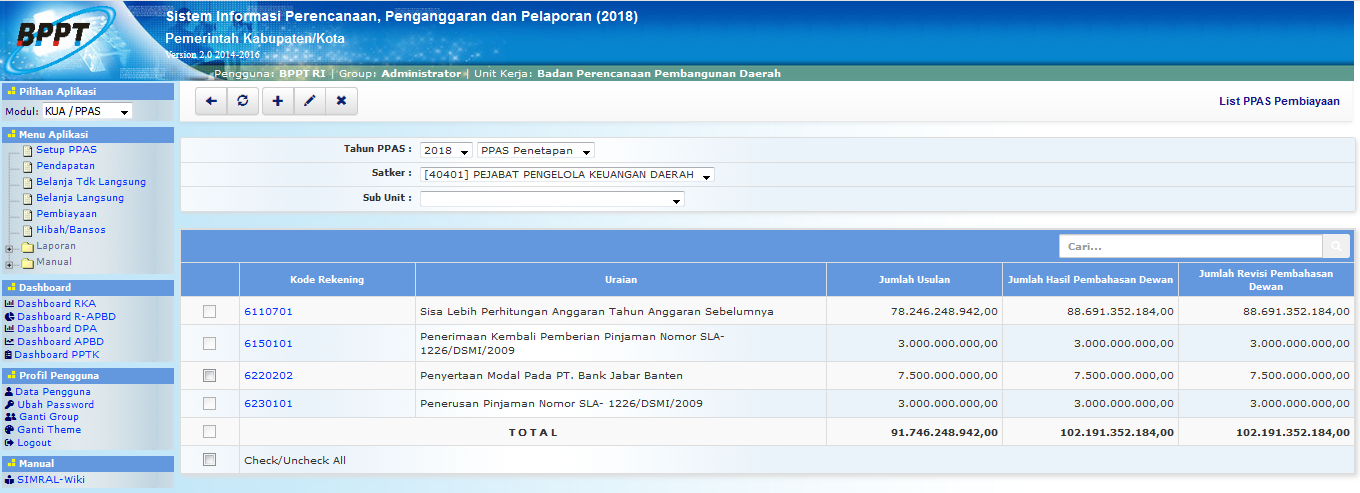Open the Modul KUA / PPAS dropdown

(x=87, y=112)
